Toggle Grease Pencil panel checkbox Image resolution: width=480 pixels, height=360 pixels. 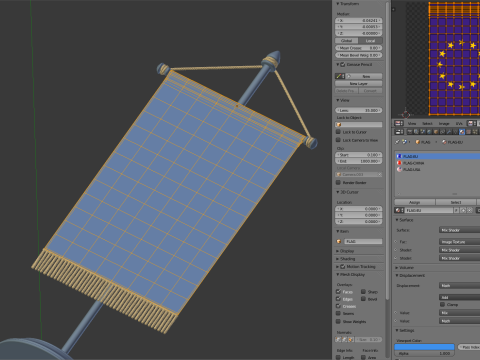[343, 64]
